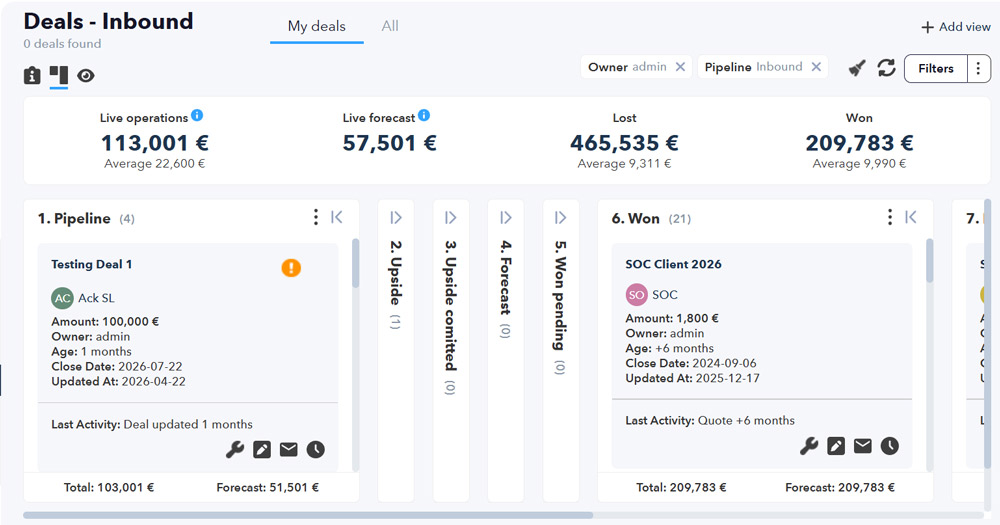
Task: Click the SO avatar for SOC
Action: tap(636, 295)
